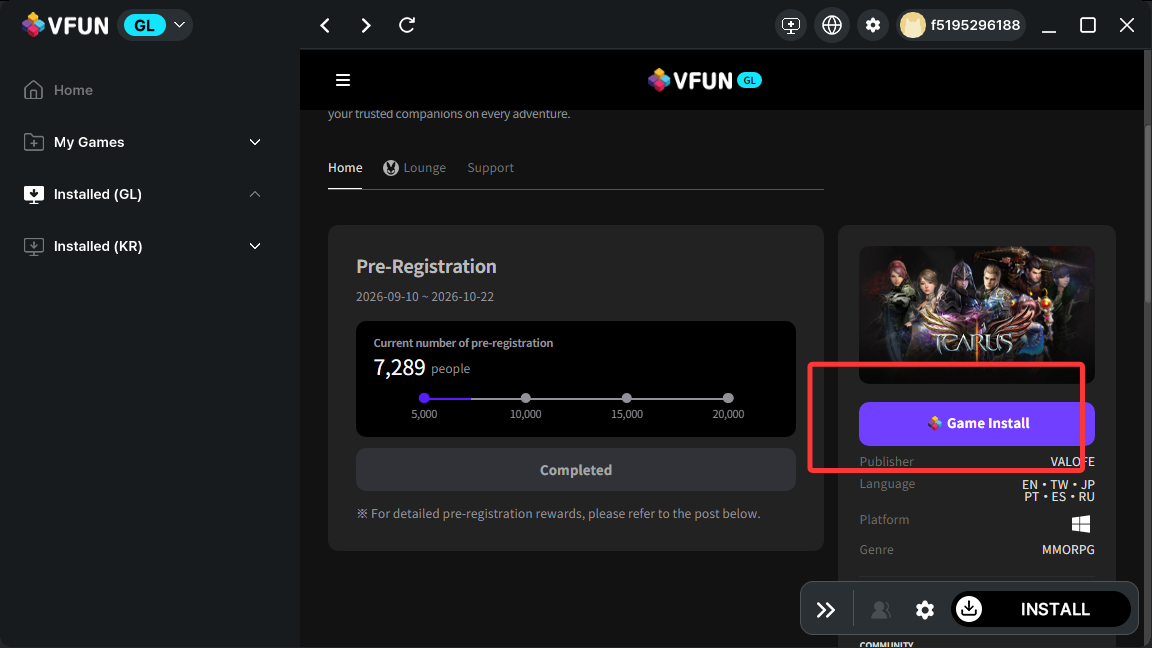Click the VFUN logo in sidebar header
This screenshot has height=648, width=1152.
coord(65,25)
